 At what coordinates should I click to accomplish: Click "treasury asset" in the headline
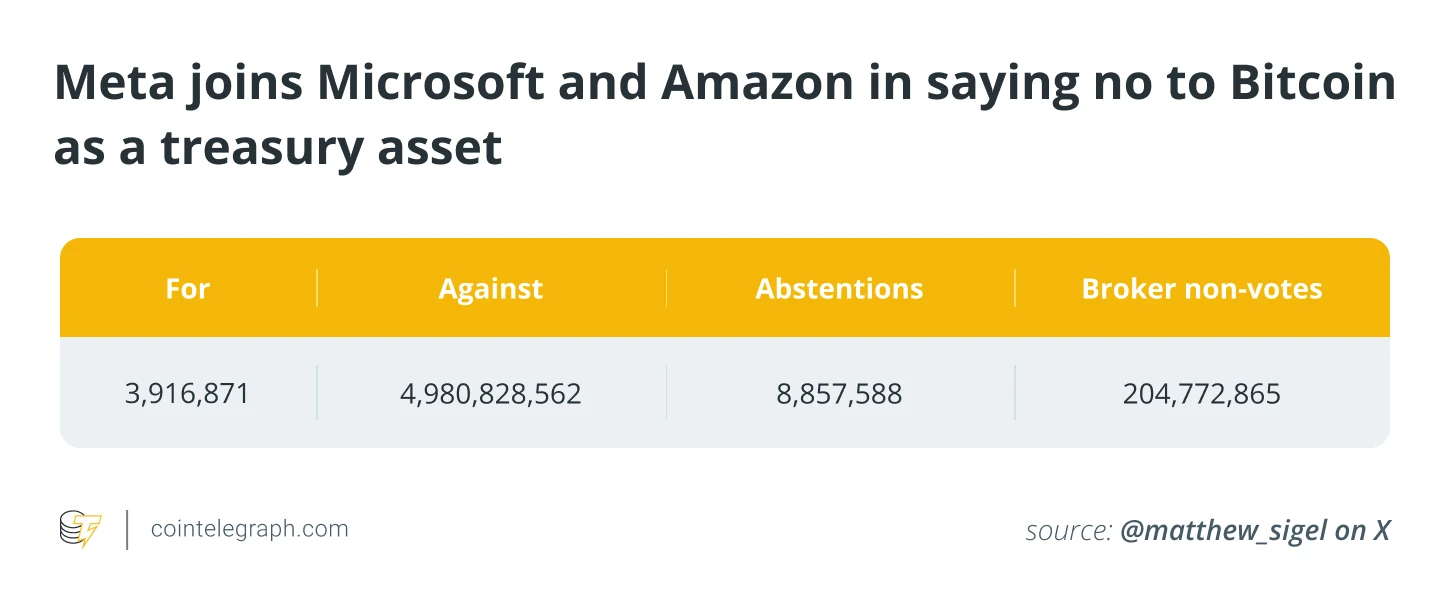(332, 148)
